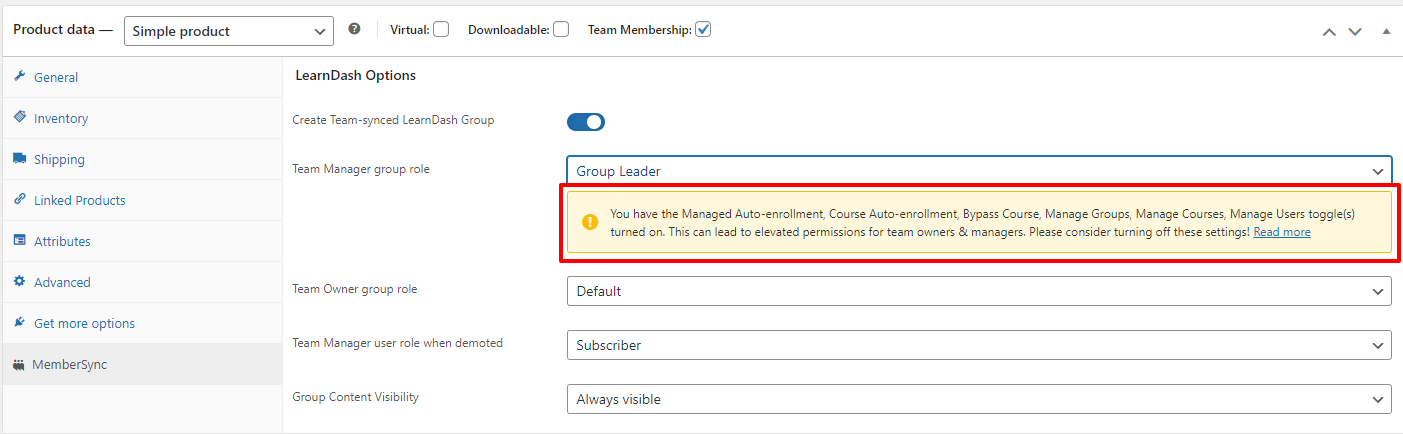
Task: Click the Advanced gear icon
Action: [x=19, y=281]
